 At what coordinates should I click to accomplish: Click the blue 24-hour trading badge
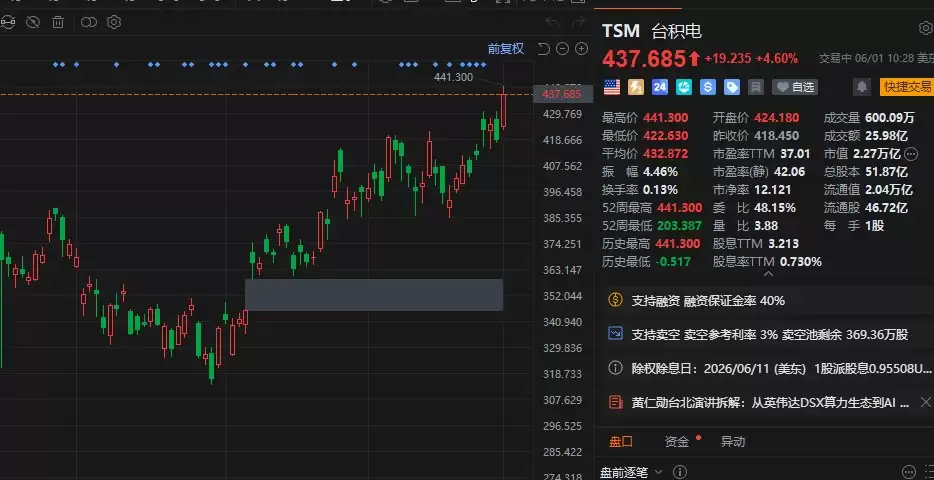660,87
